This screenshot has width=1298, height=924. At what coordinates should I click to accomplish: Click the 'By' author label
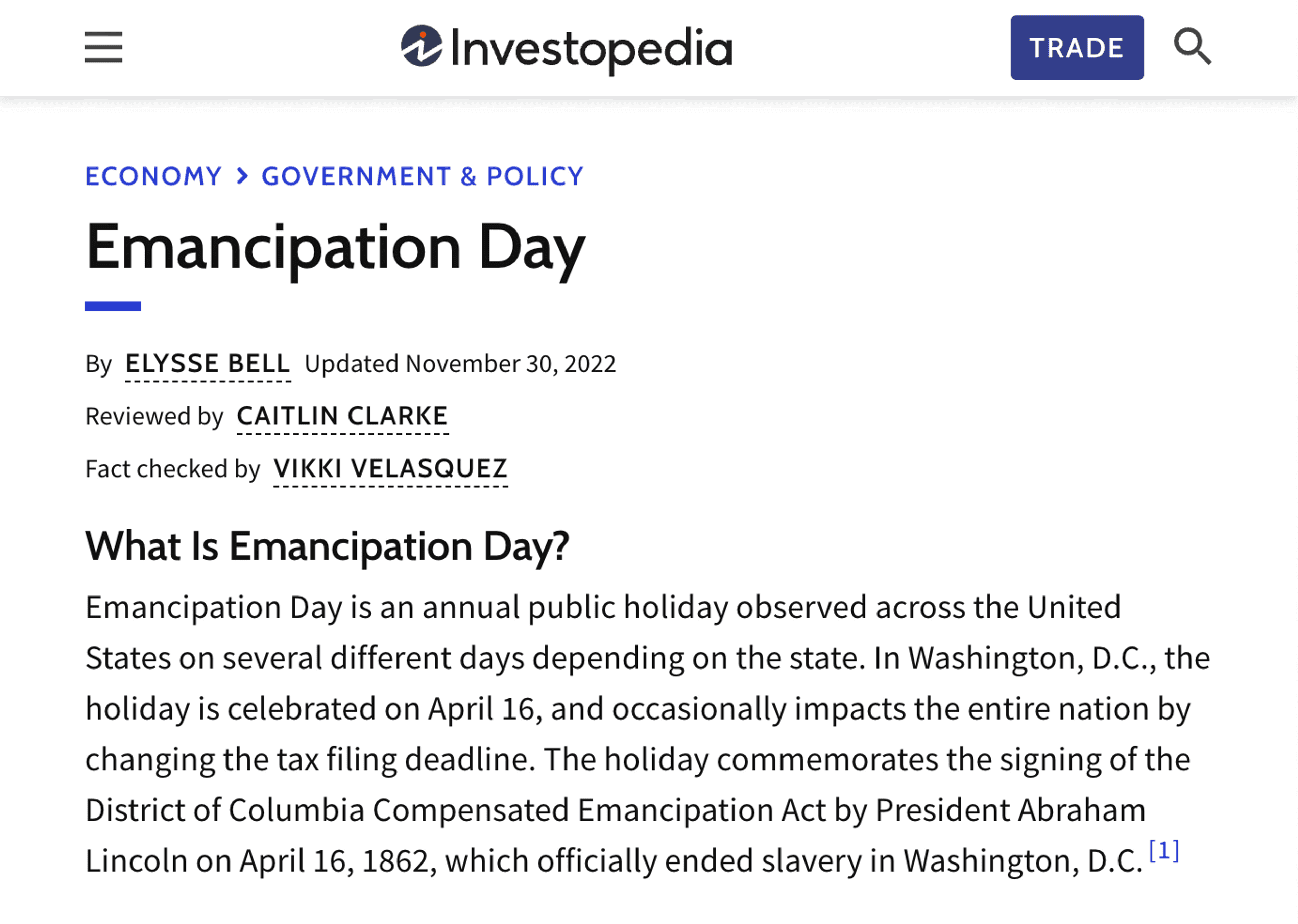(x=98, y=365)
